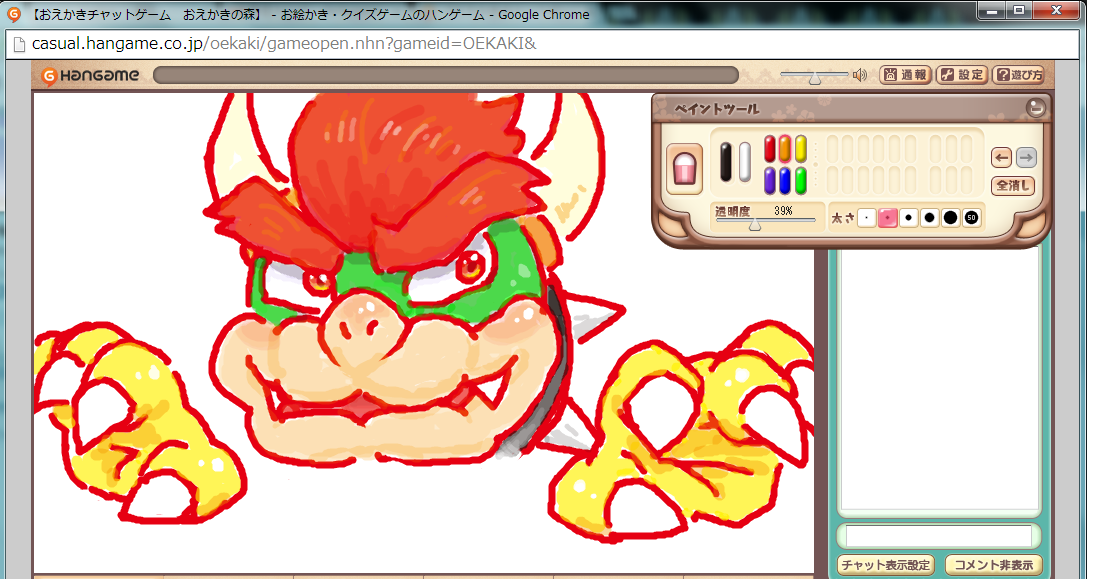Click the undo left arrow button
The width and height of the screenshot is (1095, 579).
[x=1001, y=158]
